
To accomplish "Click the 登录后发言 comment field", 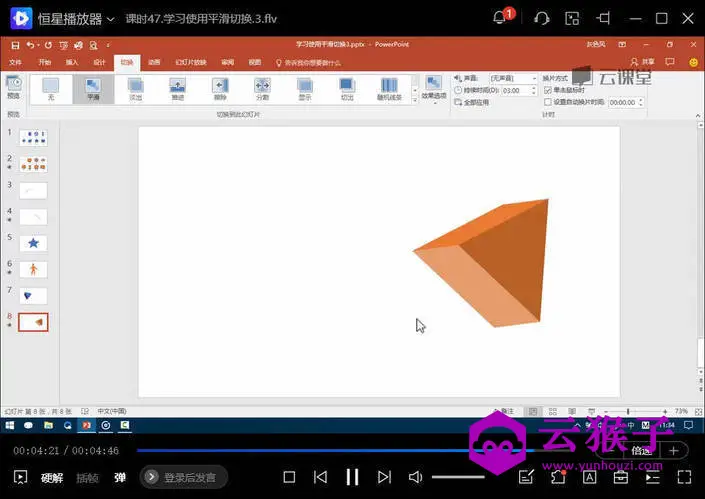I will click(x=184, y=477).
